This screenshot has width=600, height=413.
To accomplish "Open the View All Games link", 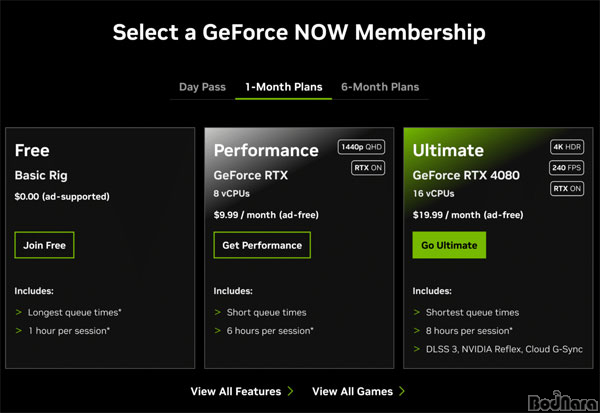I will (352, 391).
